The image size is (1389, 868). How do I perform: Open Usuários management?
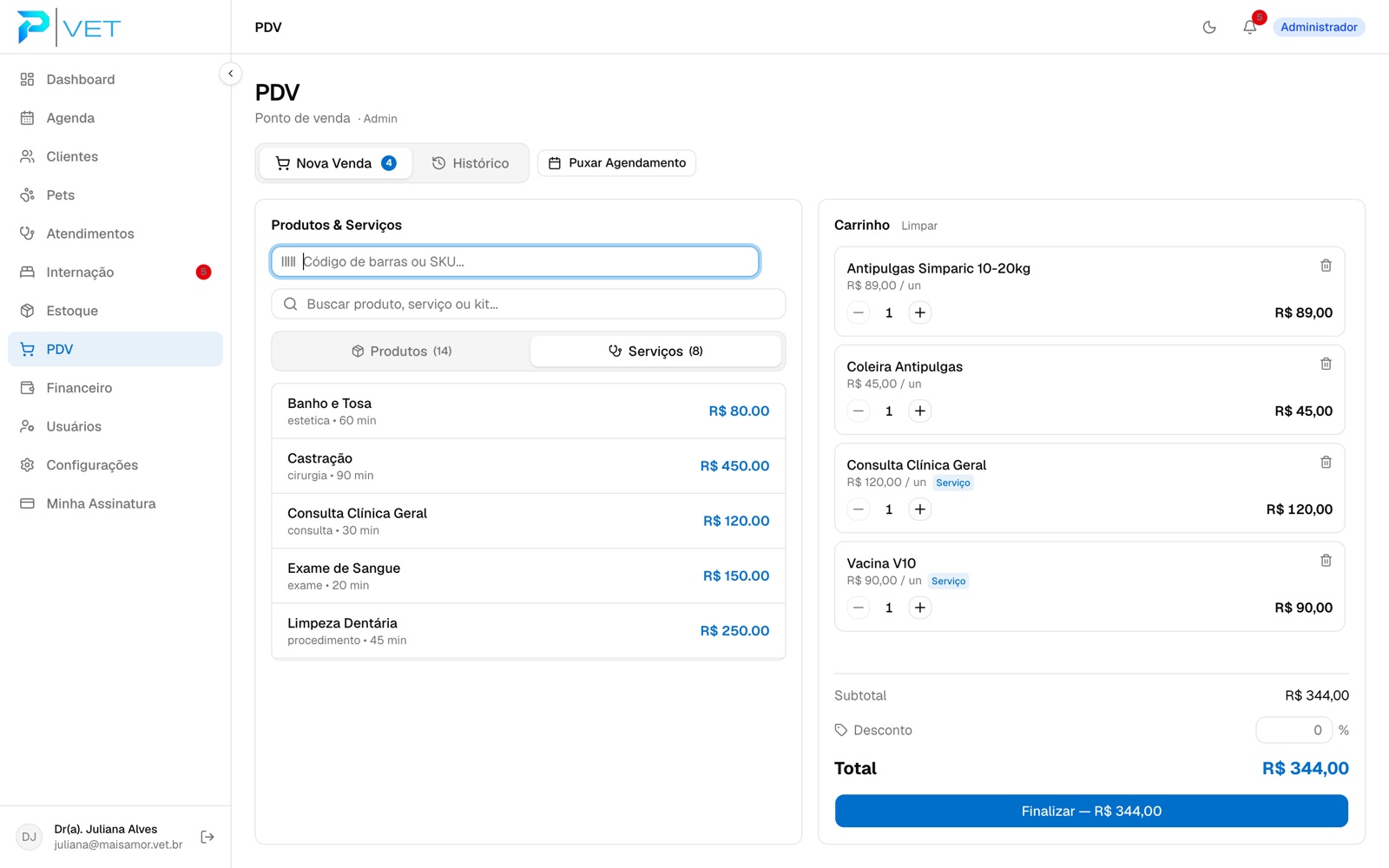point(115,426)
